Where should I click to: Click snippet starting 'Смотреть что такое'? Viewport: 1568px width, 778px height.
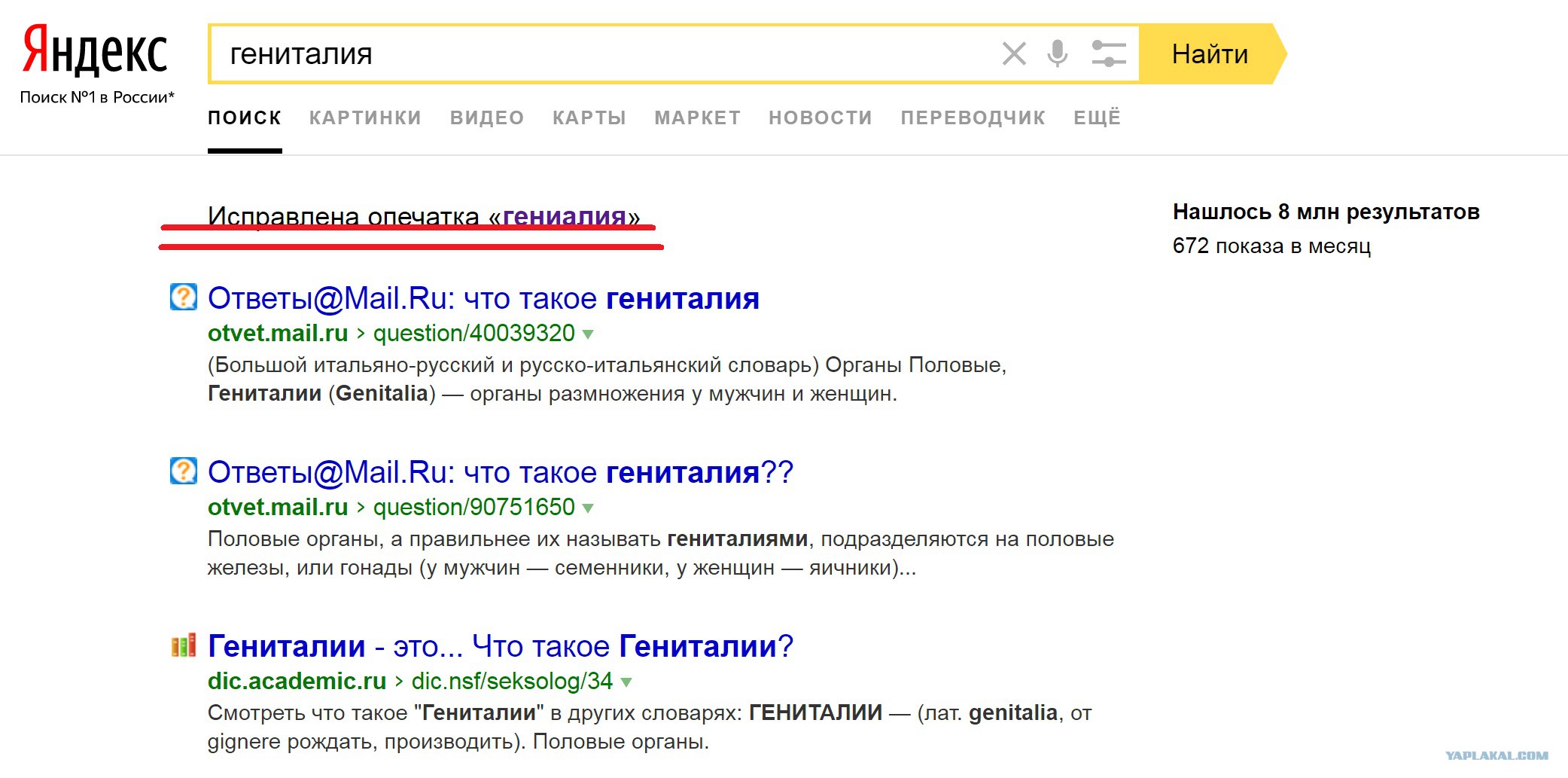(x=650, y=728)
